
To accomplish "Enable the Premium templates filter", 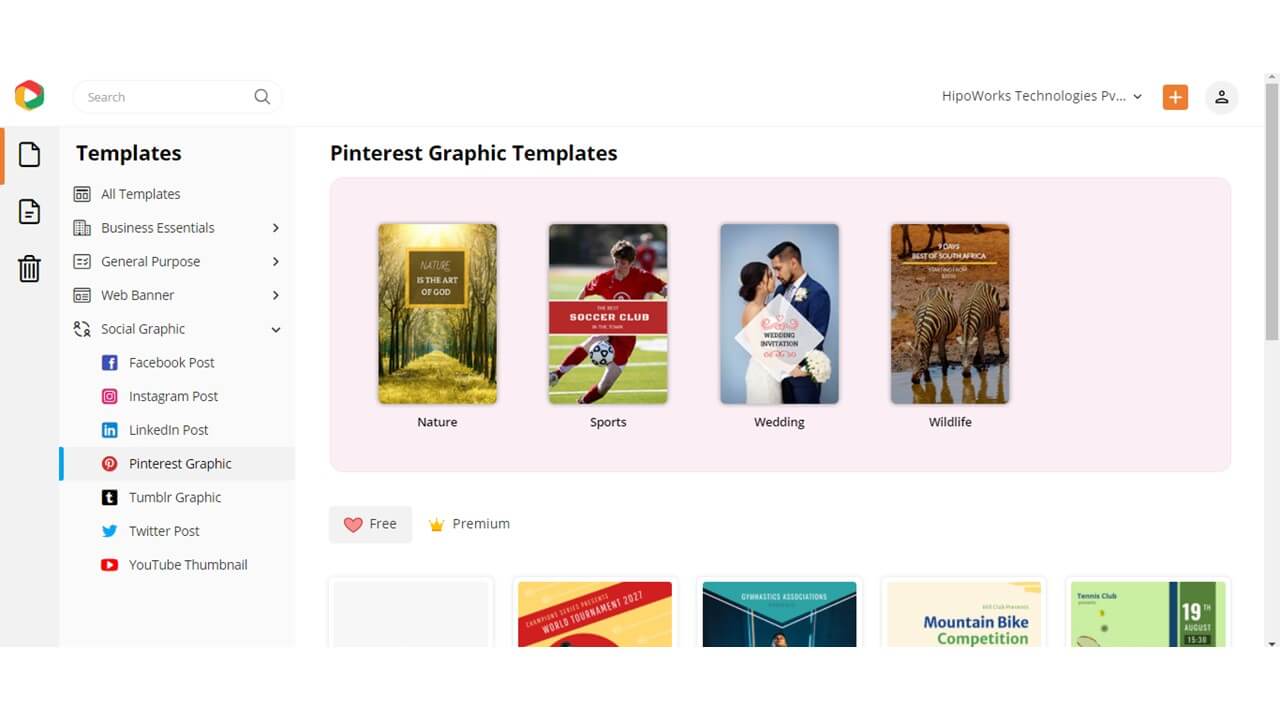I will click(468, 523).
